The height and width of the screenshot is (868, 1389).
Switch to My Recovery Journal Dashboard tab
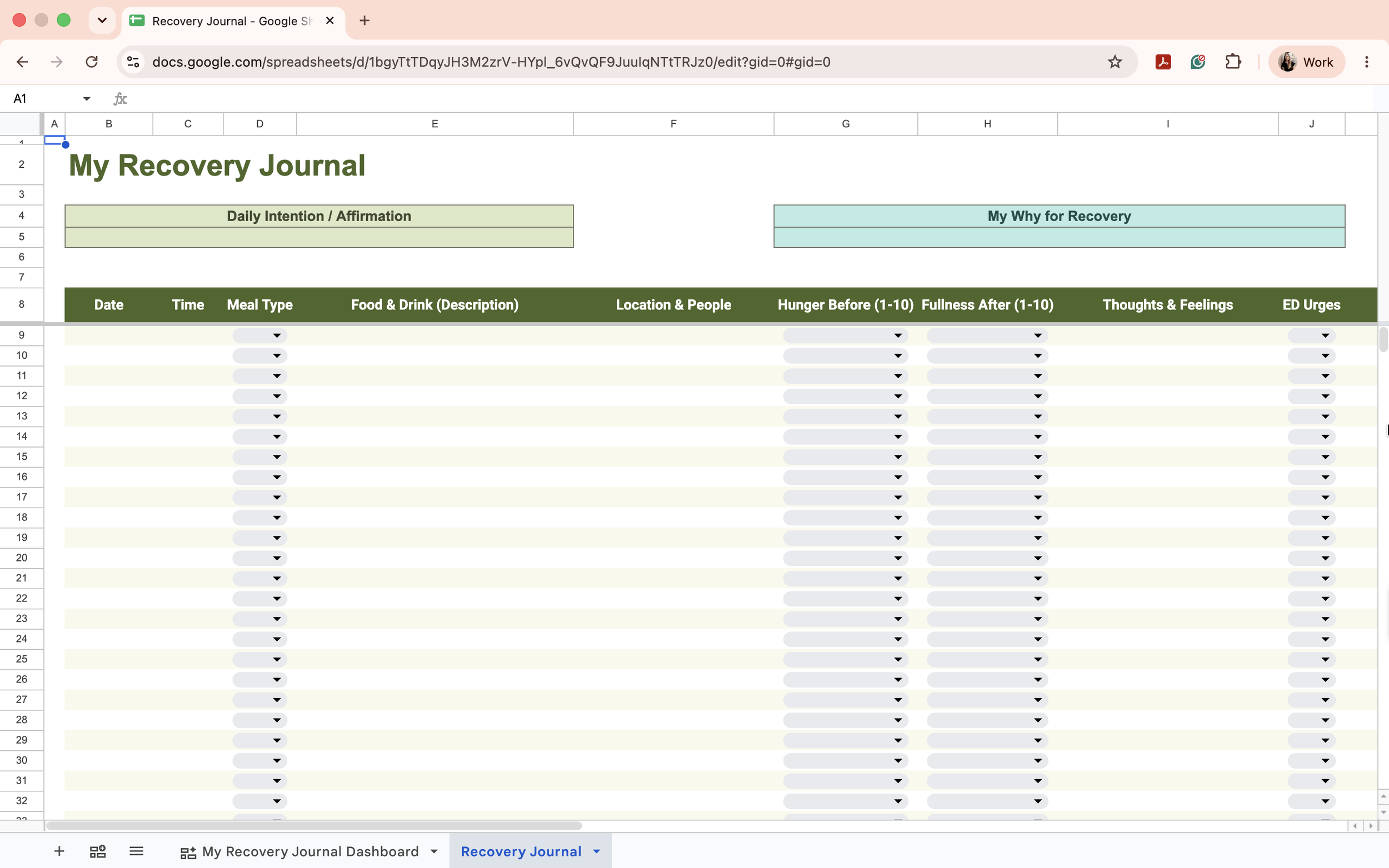tap(310, 851)
